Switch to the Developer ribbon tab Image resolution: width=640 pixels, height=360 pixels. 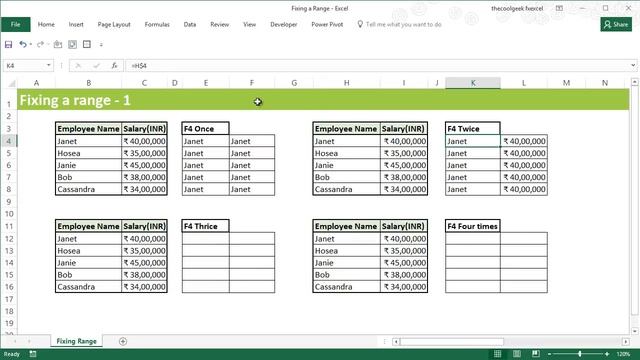(284, 24)
